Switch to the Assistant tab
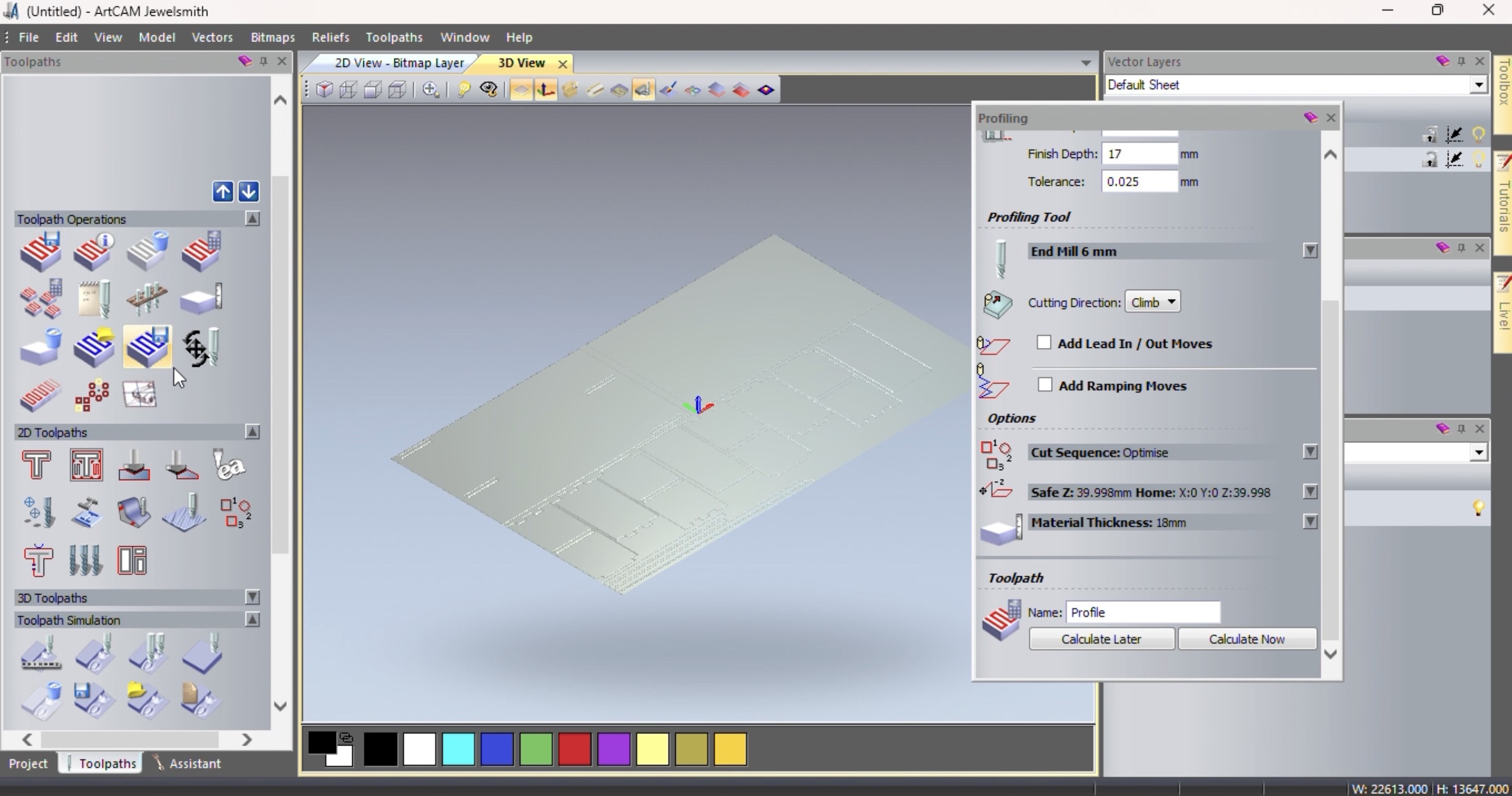Image resolution: width=1512 pixels, height=796 pixels. 188,763
